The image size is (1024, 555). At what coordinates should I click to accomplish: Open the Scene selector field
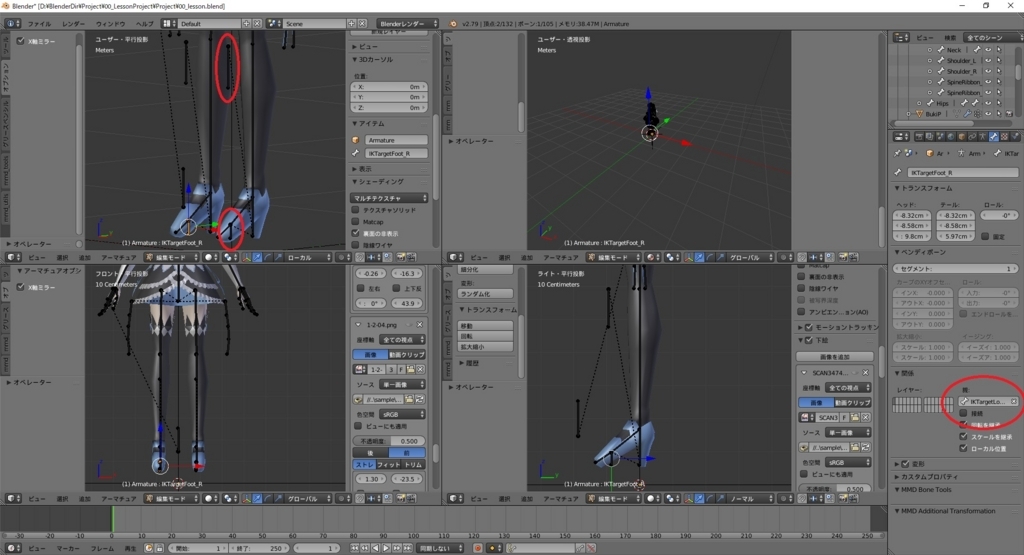[315, 24]
